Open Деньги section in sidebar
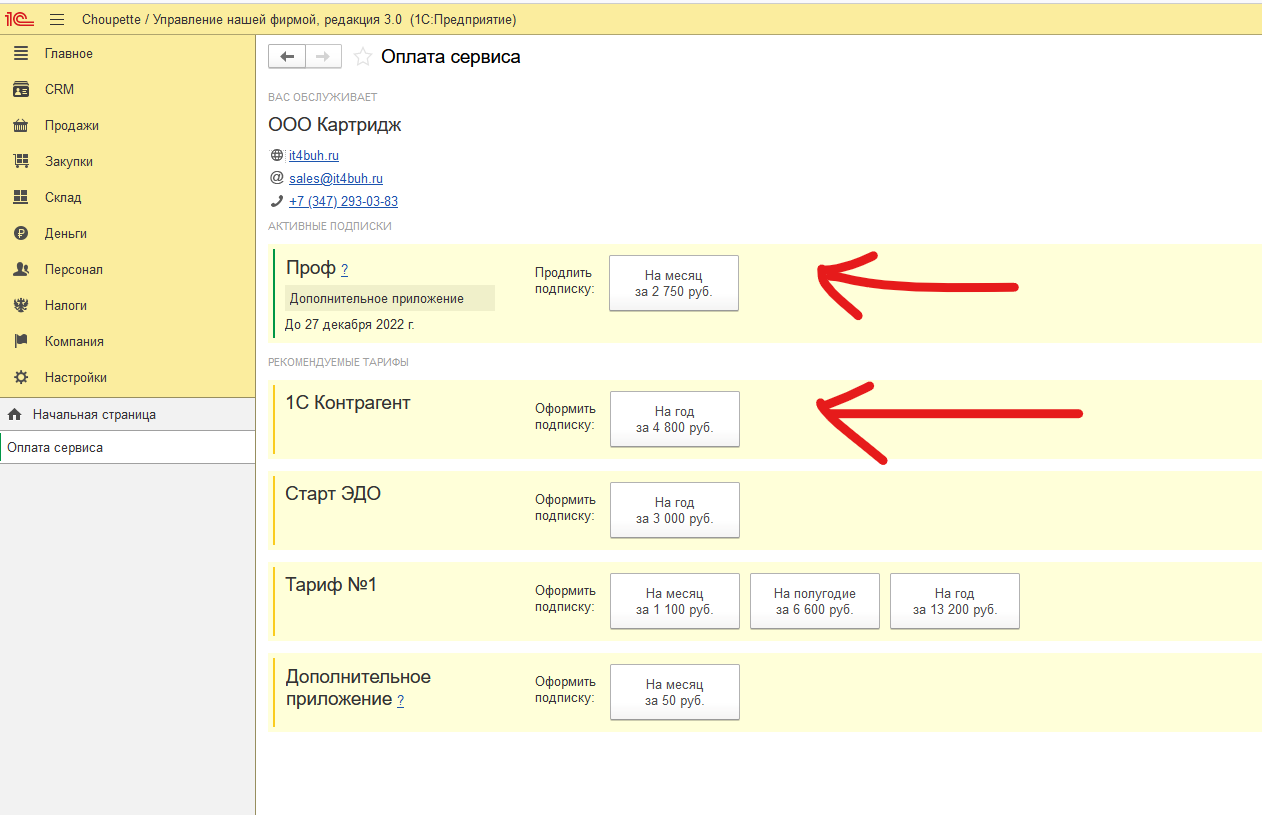The width and height of the screenshot is (1262, 815). 65,233
